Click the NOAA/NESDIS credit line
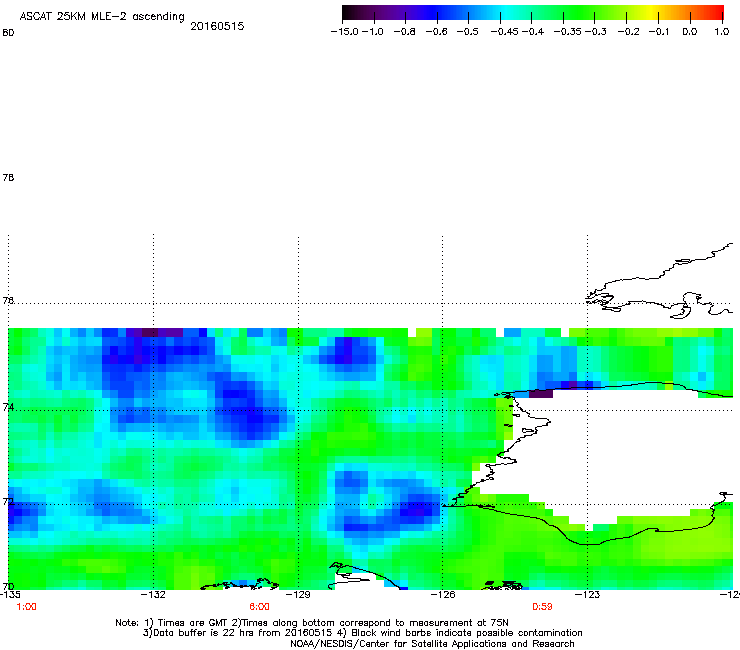This screenshot has height=650, width=740. click(432, 644)
